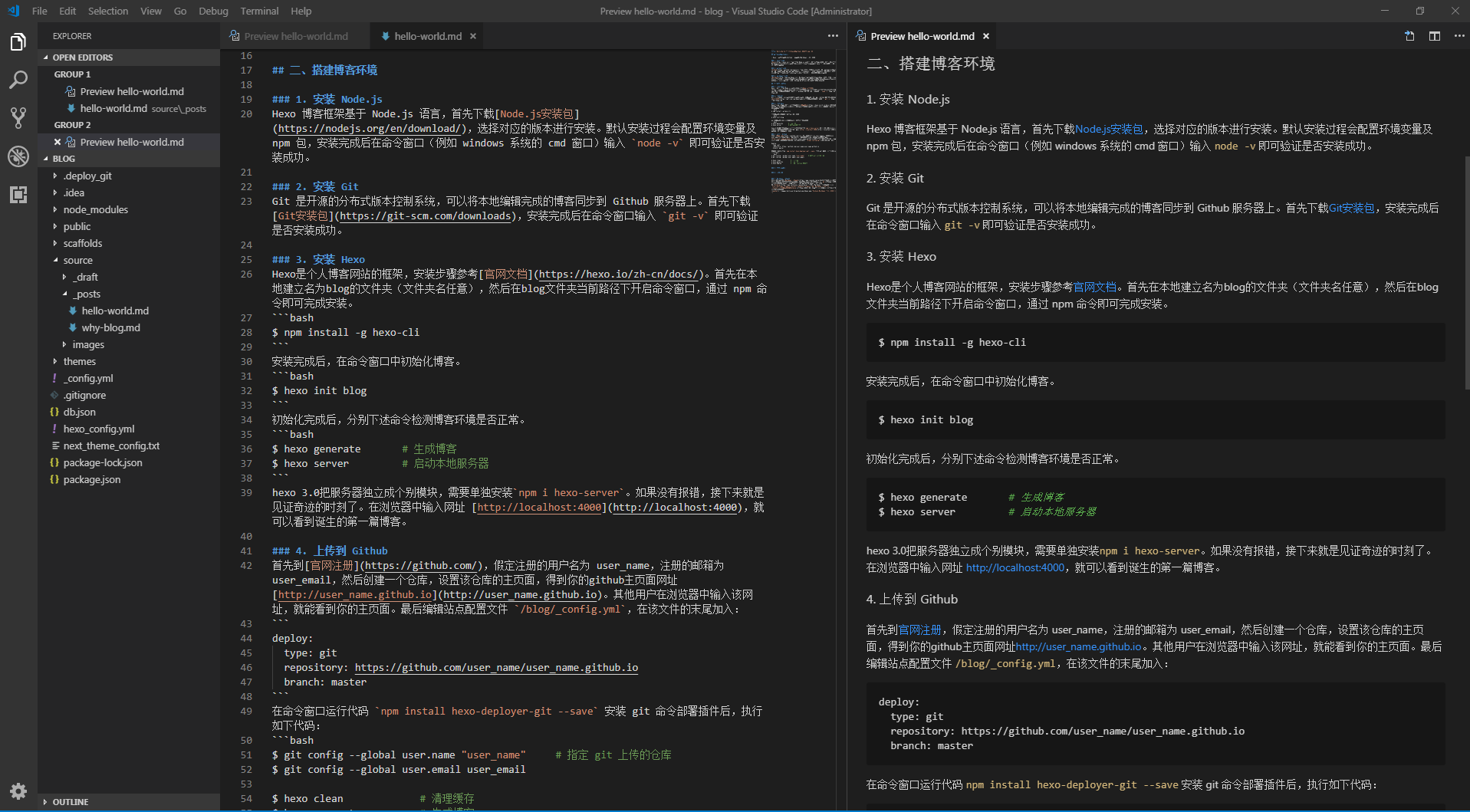Close the Preview hello-world.md tab on right
This screenshot has width=1470, height=812.
point(986,36)
